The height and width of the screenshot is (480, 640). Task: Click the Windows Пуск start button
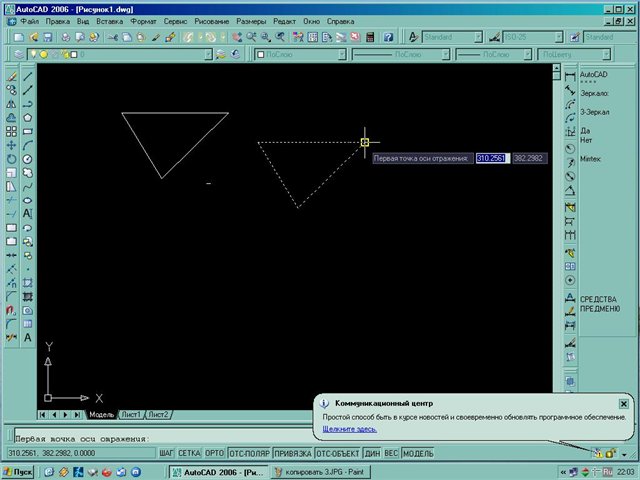pyautogui.click(x=19, y=471)
